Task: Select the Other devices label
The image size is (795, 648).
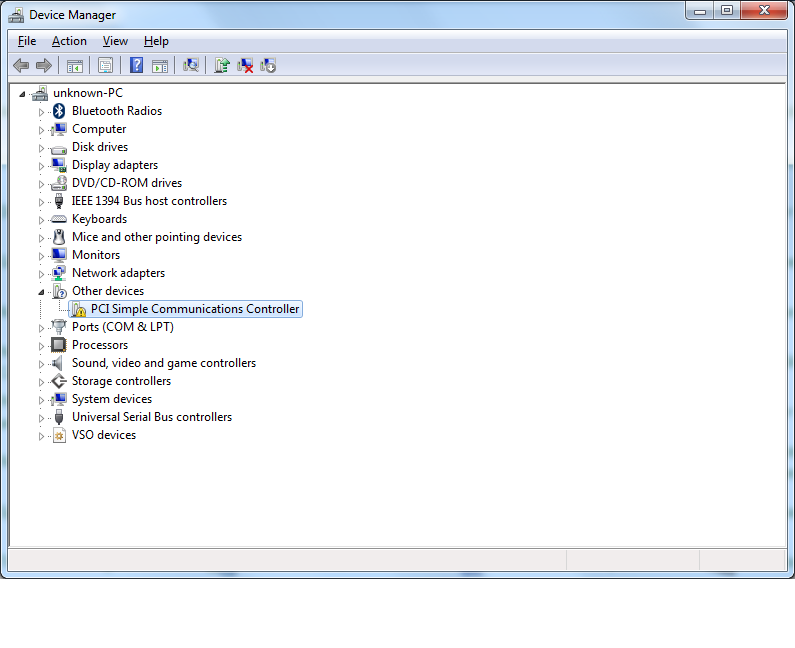Action: 108,291
